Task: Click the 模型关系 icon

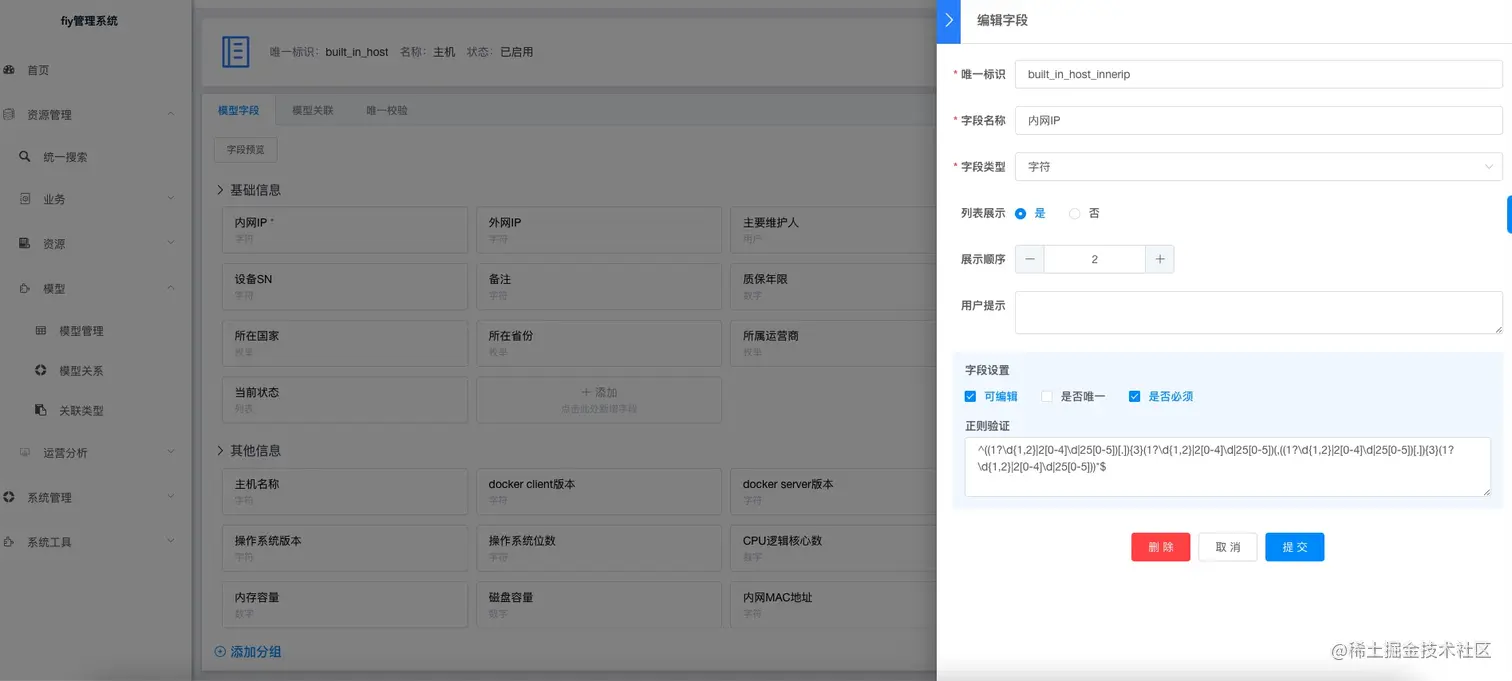Action: (41, 370)
